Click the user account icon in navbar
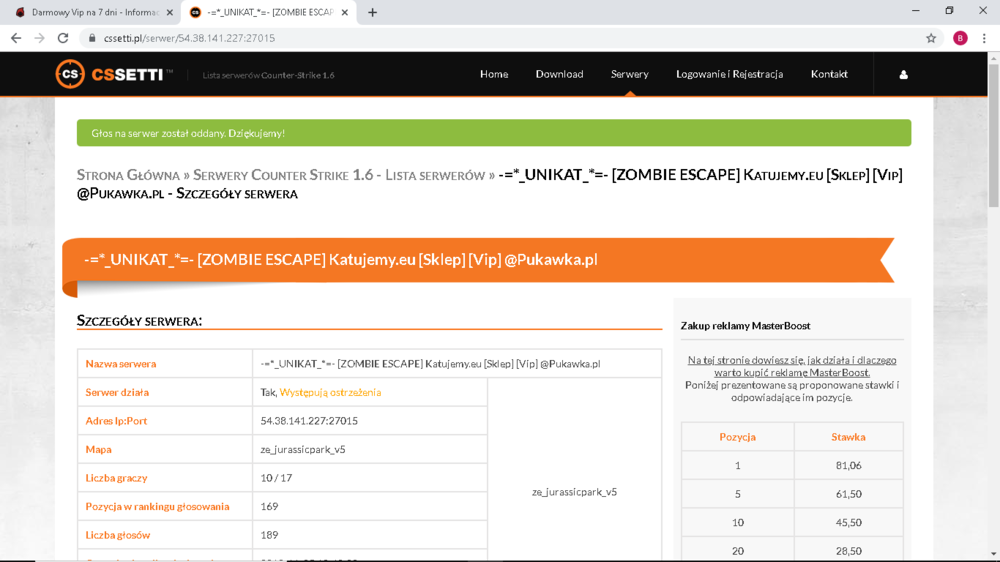The height and width of the screenshot is (562, 1000). click(903, 75)
